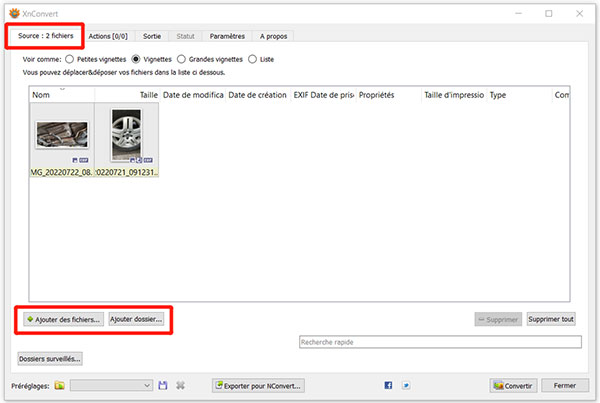This screenshot has width=600, height=403.
Task: Open the A propos tab
Action: click(273, 36)
